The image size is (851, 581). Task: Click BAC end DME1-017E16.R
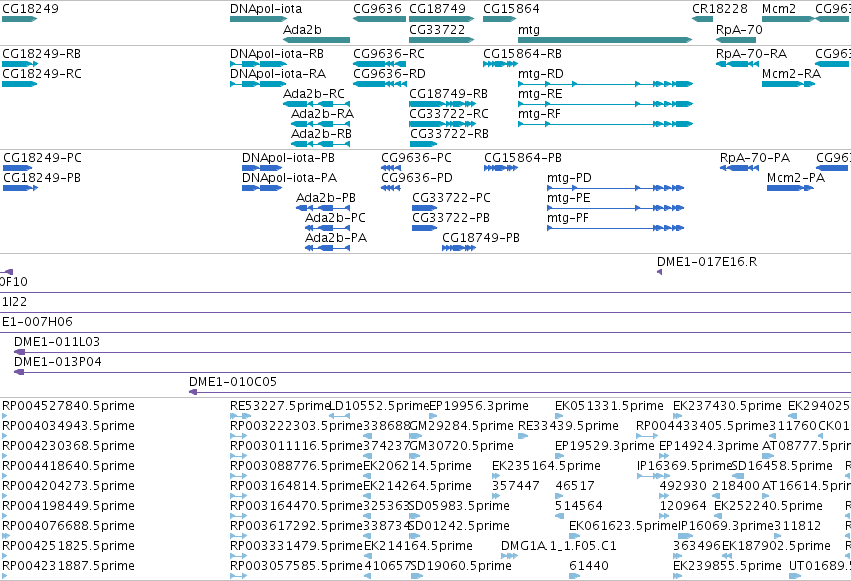(707, 262)
